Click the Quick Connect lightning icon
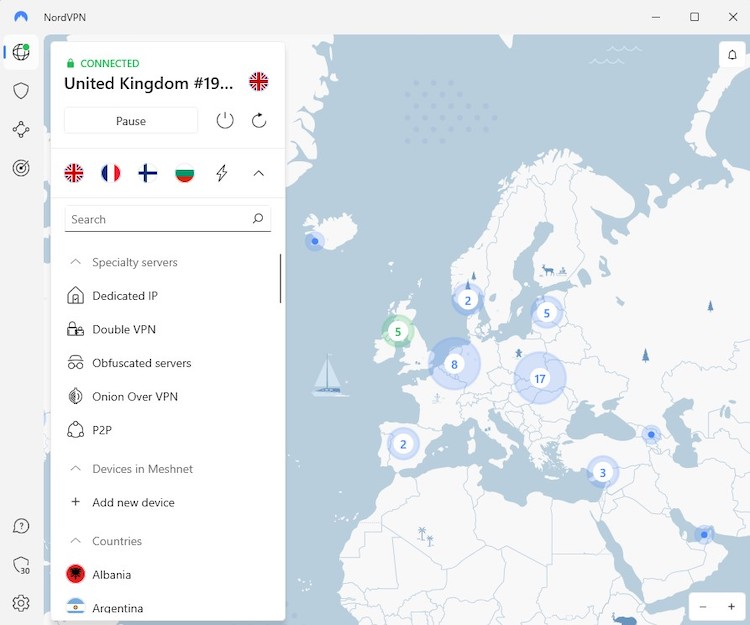Image resolution: width=750 pixels, height=625 pixels. click(221, 173)
